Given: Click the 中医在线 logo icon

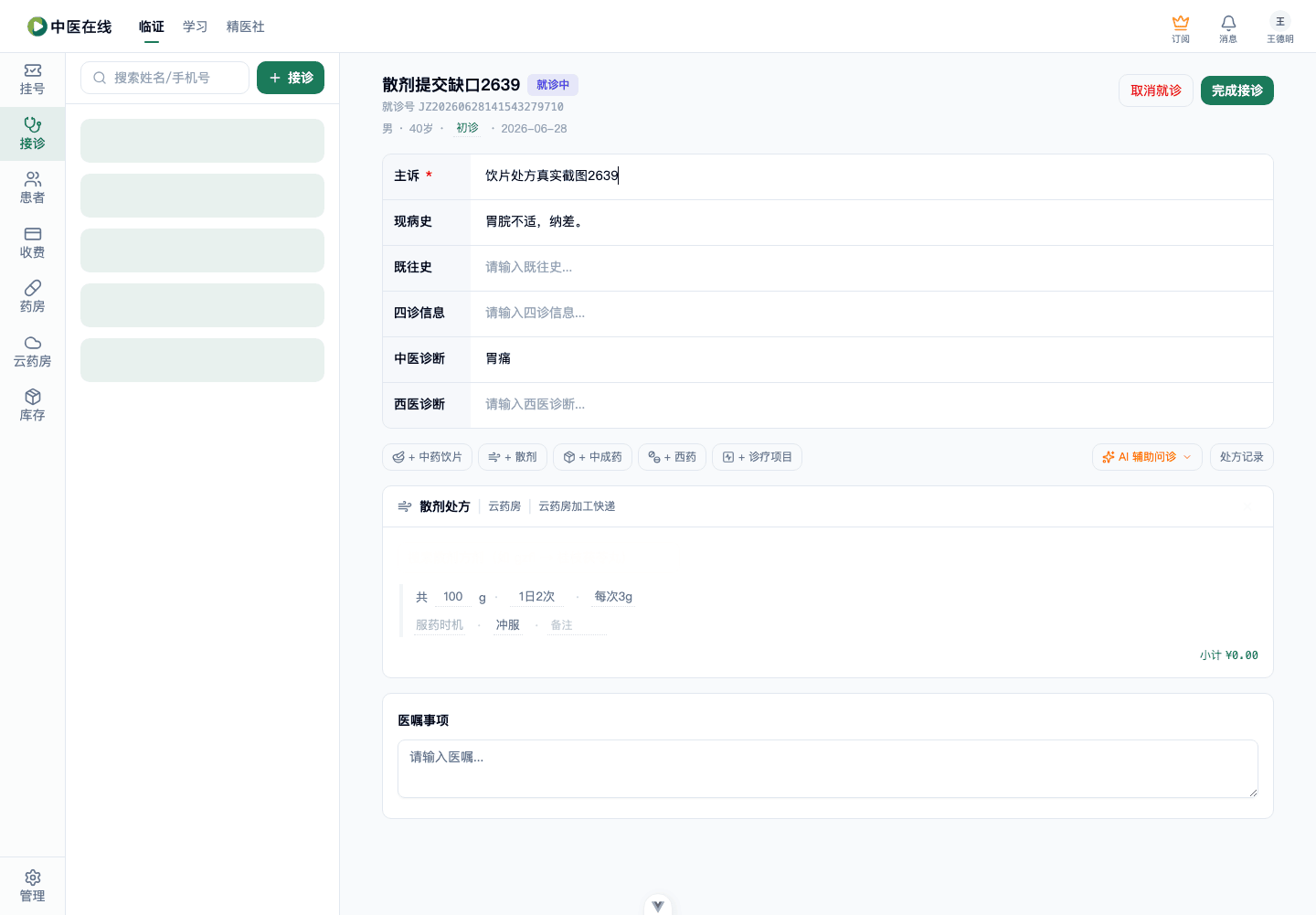Looking at the screenshot, I should click(x=37, y=27).
